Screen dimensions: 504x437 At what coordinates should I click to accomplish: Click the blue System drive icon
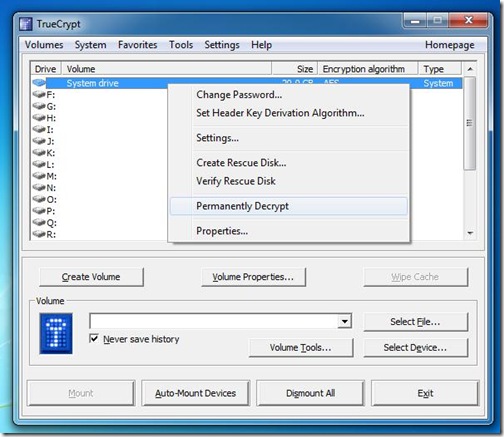[x=39, y=83]
